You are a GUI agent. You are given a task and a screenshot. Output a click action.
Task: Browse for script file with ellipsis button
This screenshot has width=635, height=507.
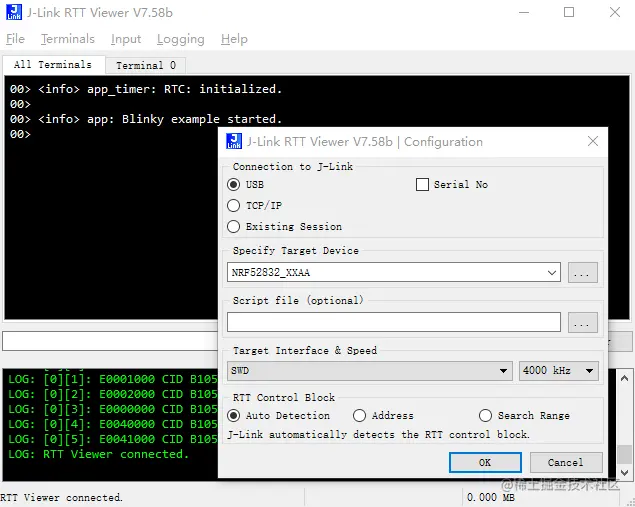[x=582, y=322]
